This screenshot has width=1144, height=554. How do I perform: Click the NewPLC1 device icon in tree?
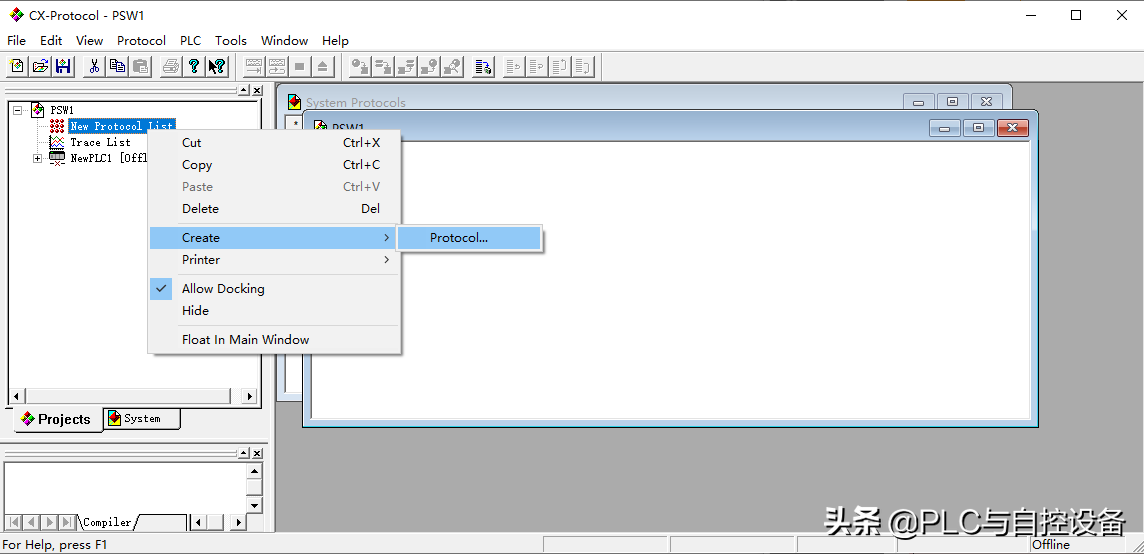point(56,158)
